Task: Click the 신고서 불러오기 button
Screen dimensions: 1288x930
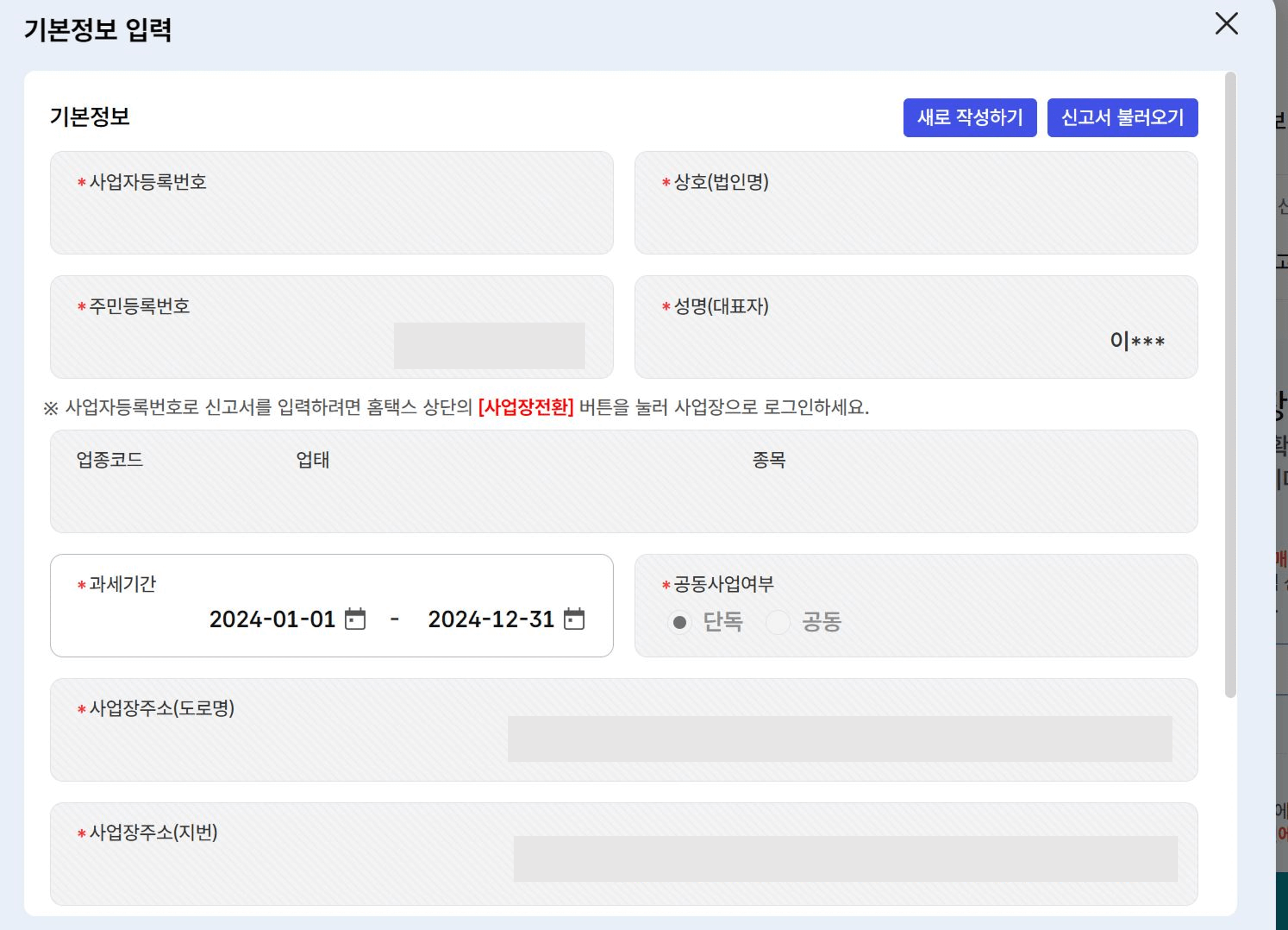Action: 1122,118
